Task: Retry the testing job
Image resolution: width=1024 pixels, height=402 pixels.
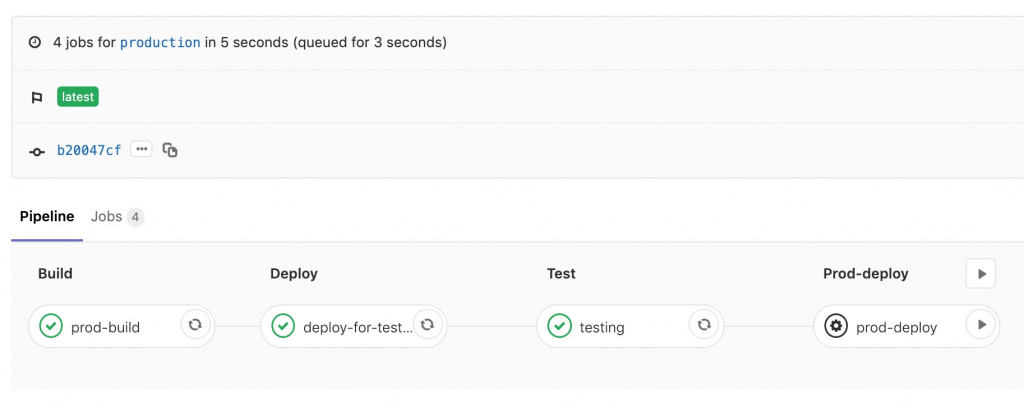Action: (704, 325)
